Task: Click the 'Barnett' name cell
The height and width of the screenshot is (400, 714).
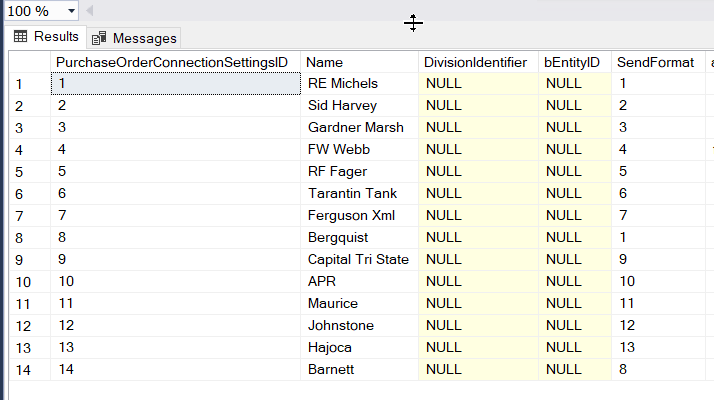Action: (359, 369)
